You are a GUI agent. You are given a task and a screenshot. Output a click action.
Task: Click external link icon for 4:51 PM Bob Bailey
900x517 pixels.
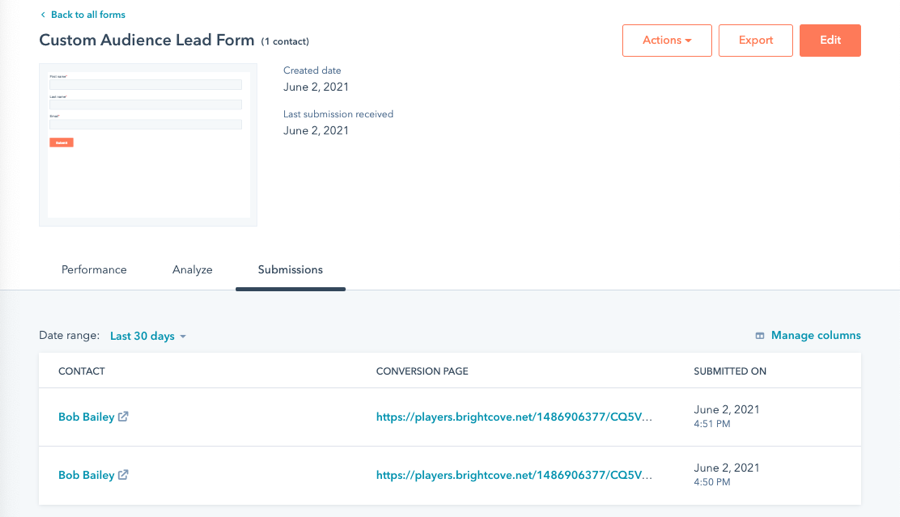[x=123, y=417]
